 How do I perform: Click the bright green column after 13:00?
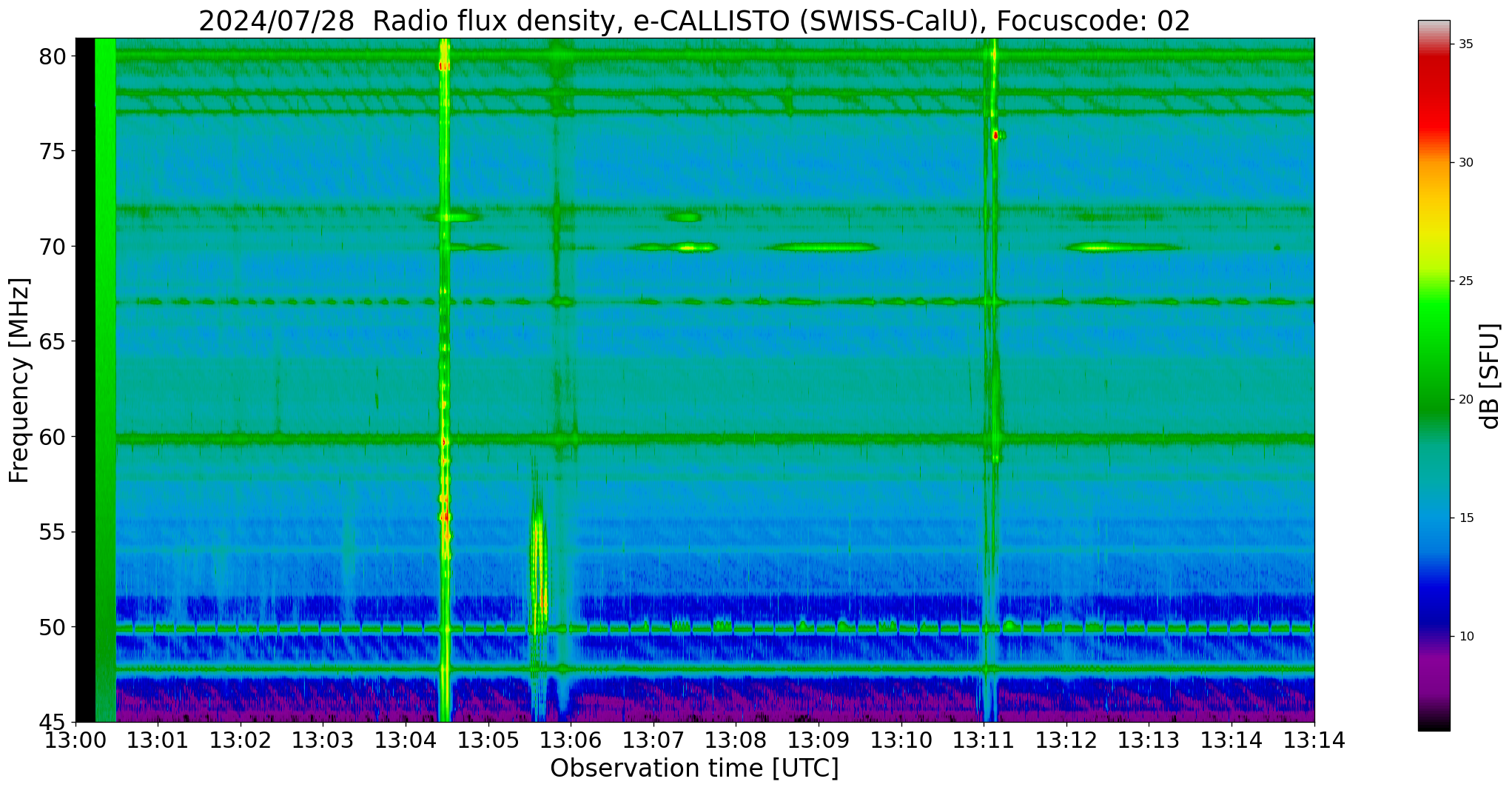point(106,379)
